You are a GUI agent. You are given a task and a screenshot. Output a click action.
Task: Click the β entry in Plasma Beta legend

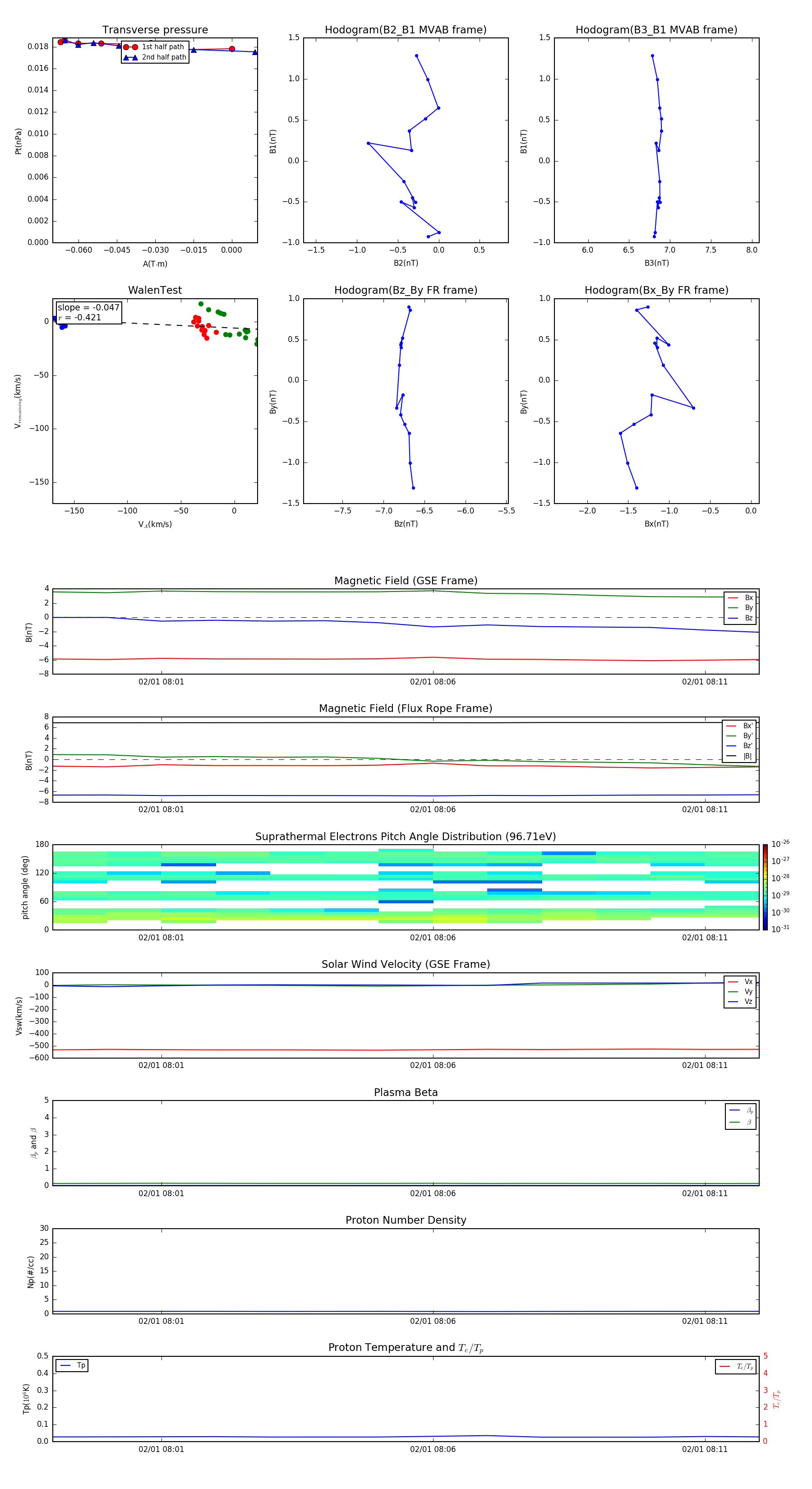click(741, 1122)
